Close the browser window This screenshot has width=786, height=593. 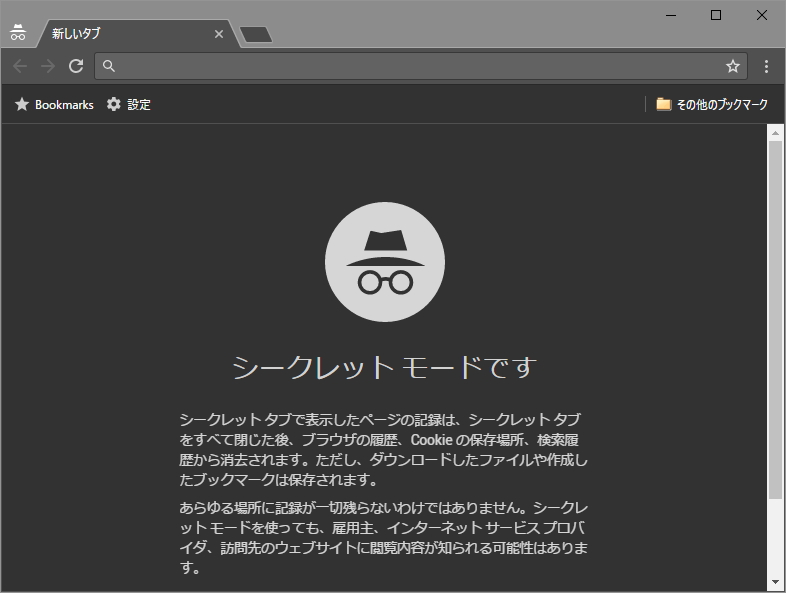(x=761, y=16)
